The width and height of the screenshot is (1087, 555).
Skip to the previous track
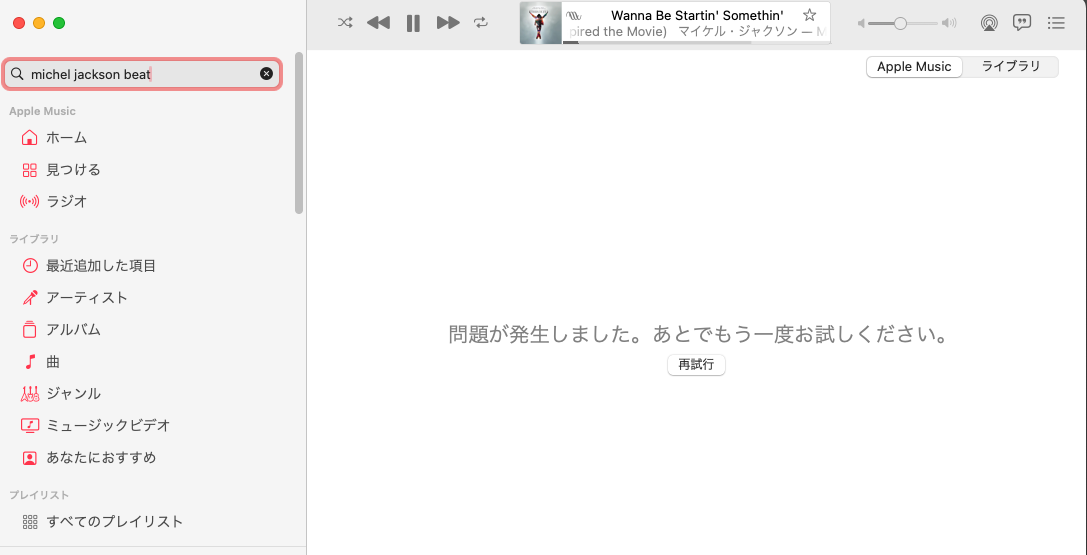[378, 23]
